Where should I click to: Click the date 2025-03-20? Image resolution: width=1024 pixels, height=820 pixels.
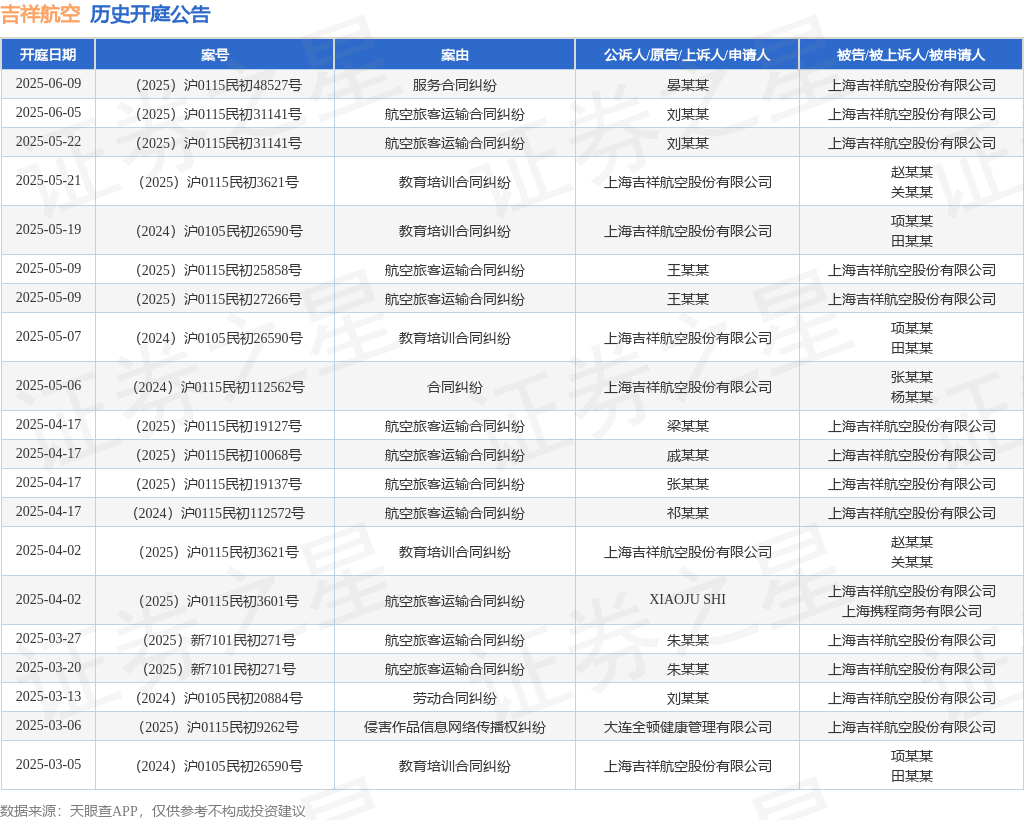(x=48, y=667)
